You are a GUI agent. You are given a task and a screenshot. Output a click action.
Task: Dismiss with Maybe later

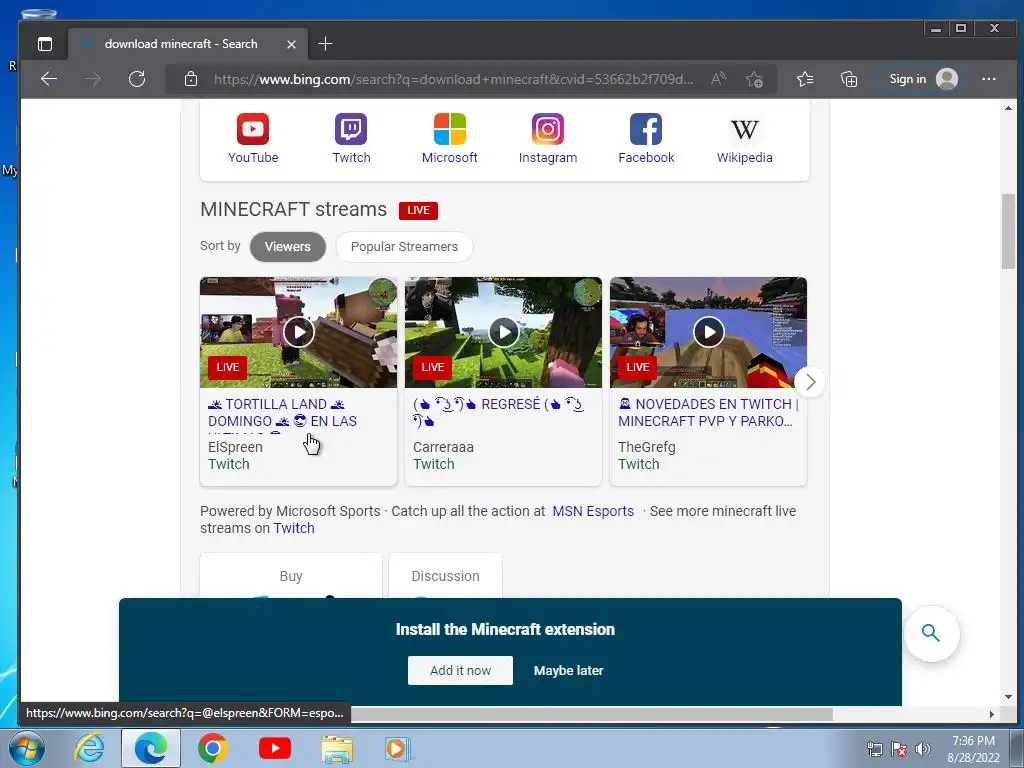(568, 671)
